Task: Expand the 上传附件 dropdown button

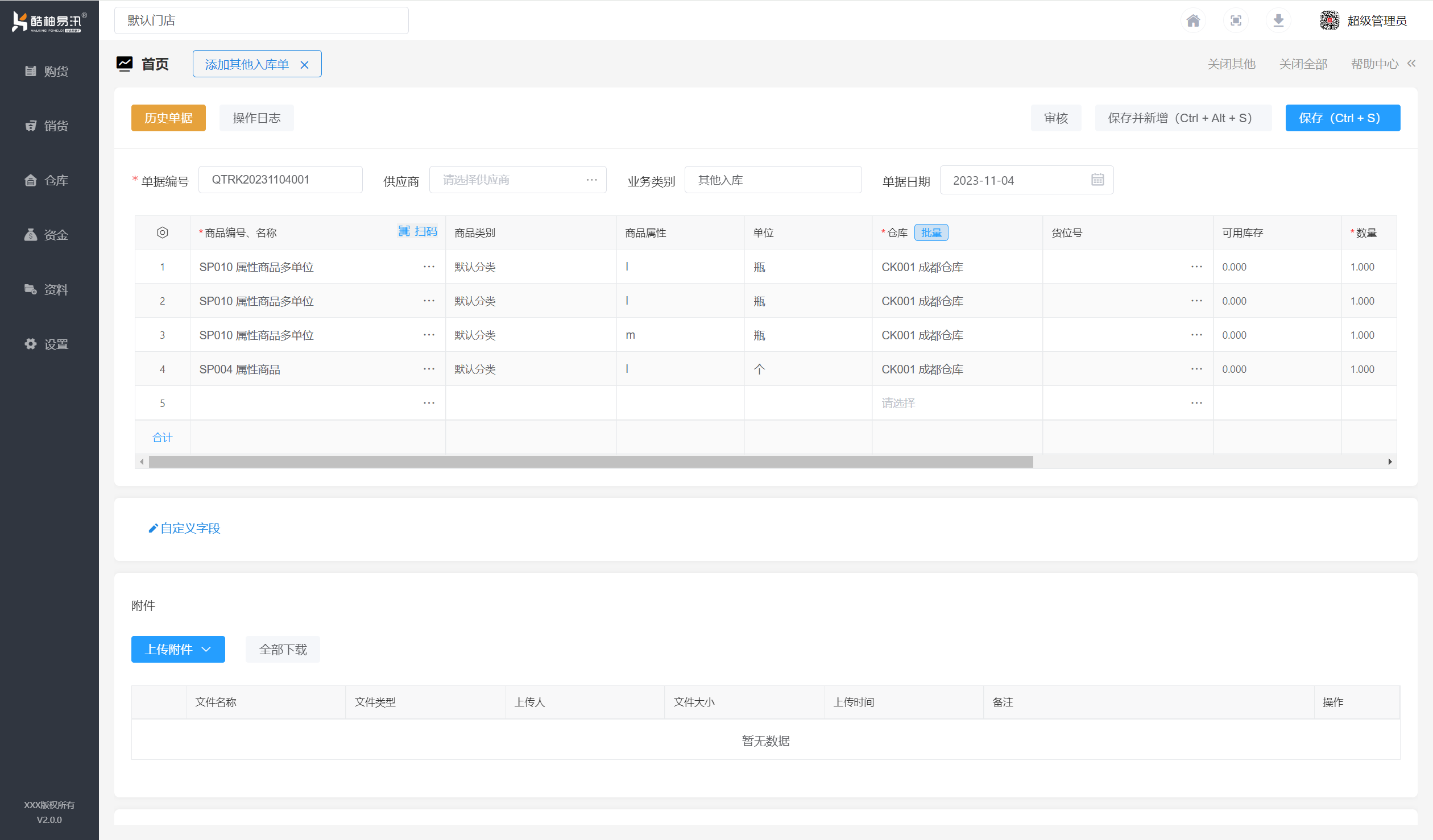Action: [x=178, y=649]
